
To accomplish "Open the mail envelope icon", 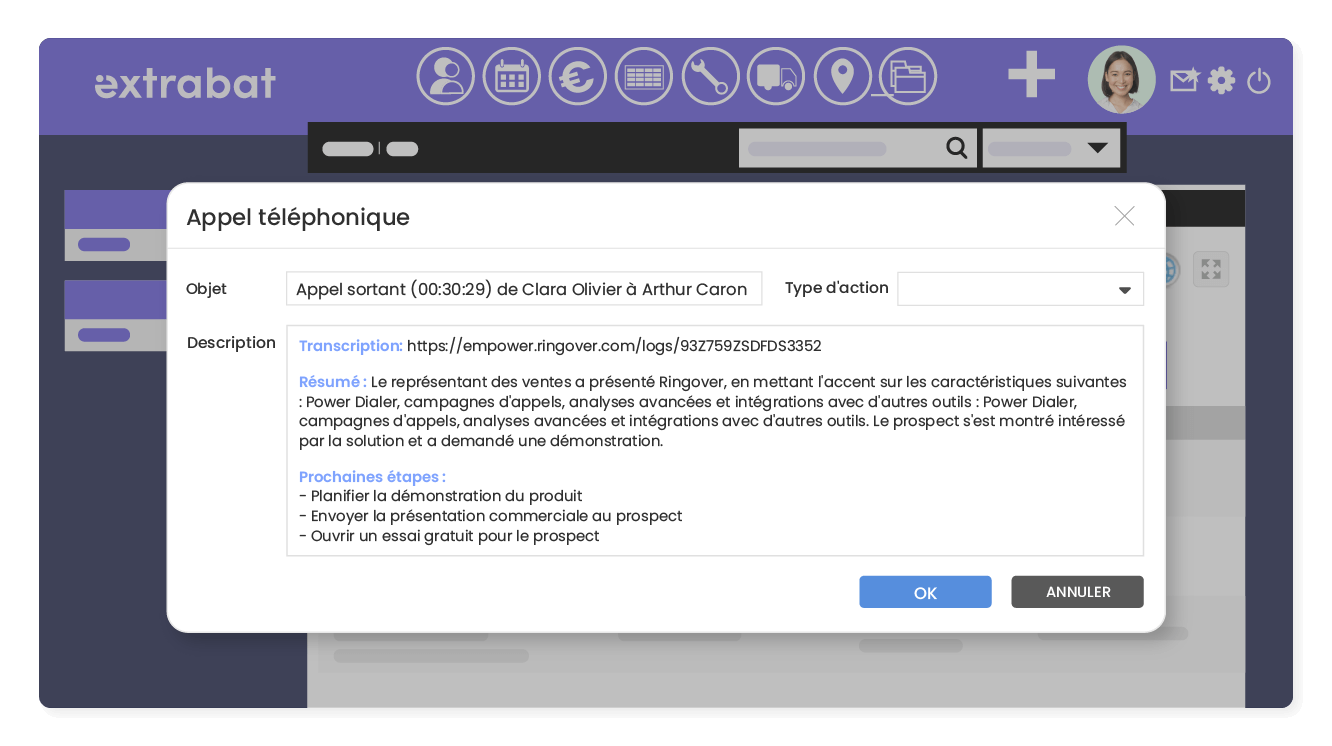I will coord(1184,80).
